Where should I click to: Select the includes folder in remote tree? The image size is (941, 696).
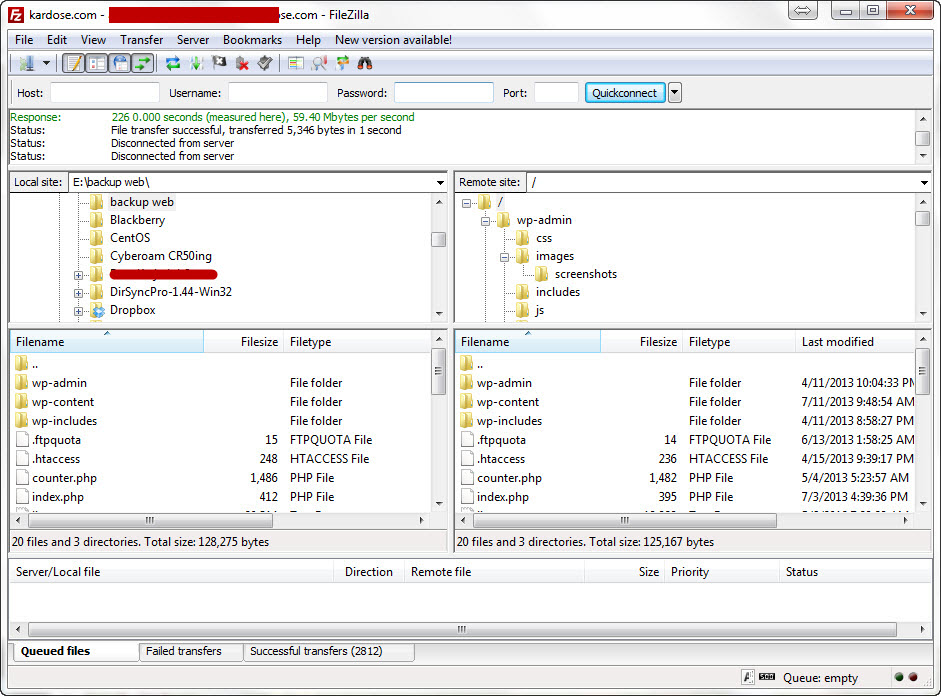coord(558,292)
